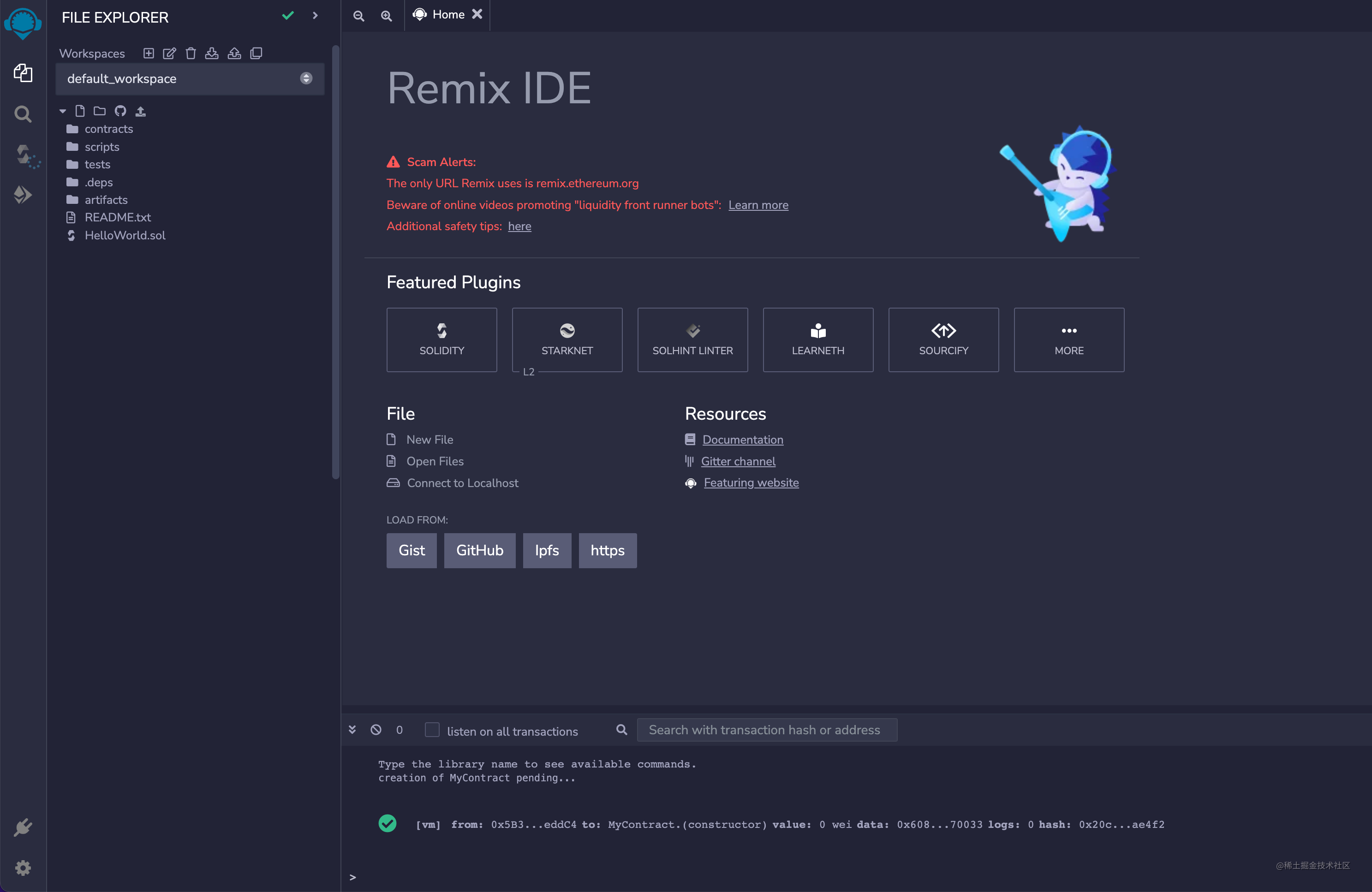The width and height of the screenshot is (1372, 892).
Task: Open the Plugin manager from the sidebar
Action: coord(23,827)
